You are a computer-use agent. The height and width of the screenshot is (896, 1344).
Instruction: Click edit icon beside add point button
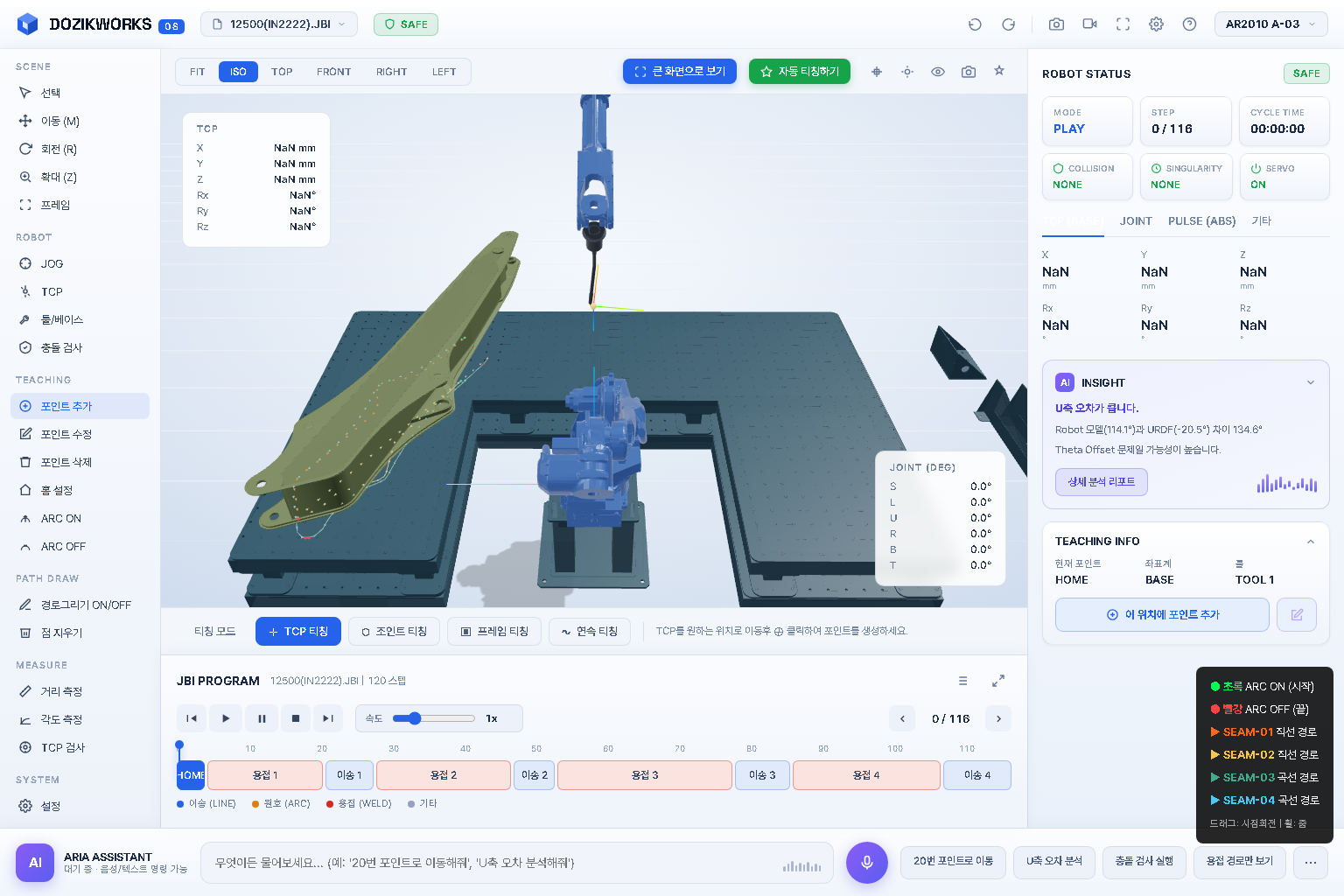[1297, 614]
